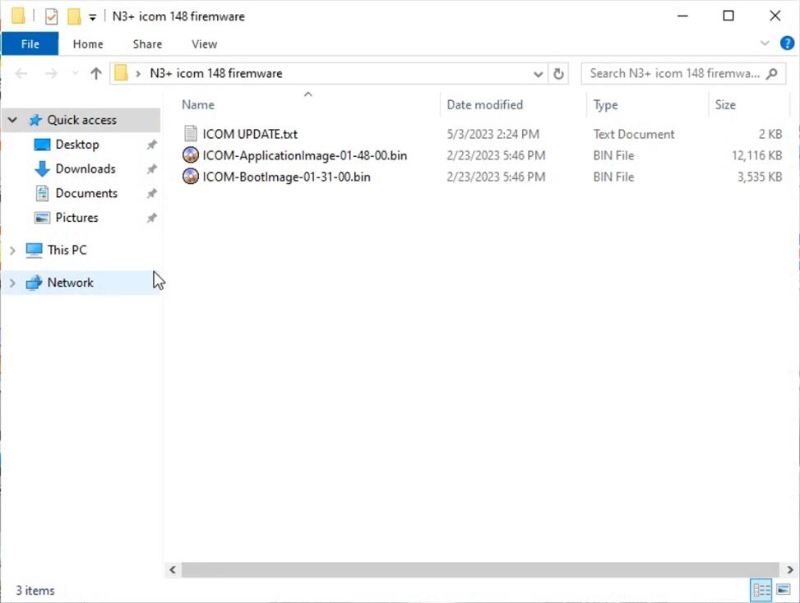The width and height of the screenshot is (800, 603).
Task: Click the pin icon next to Pictures
Action: point(152,218)
